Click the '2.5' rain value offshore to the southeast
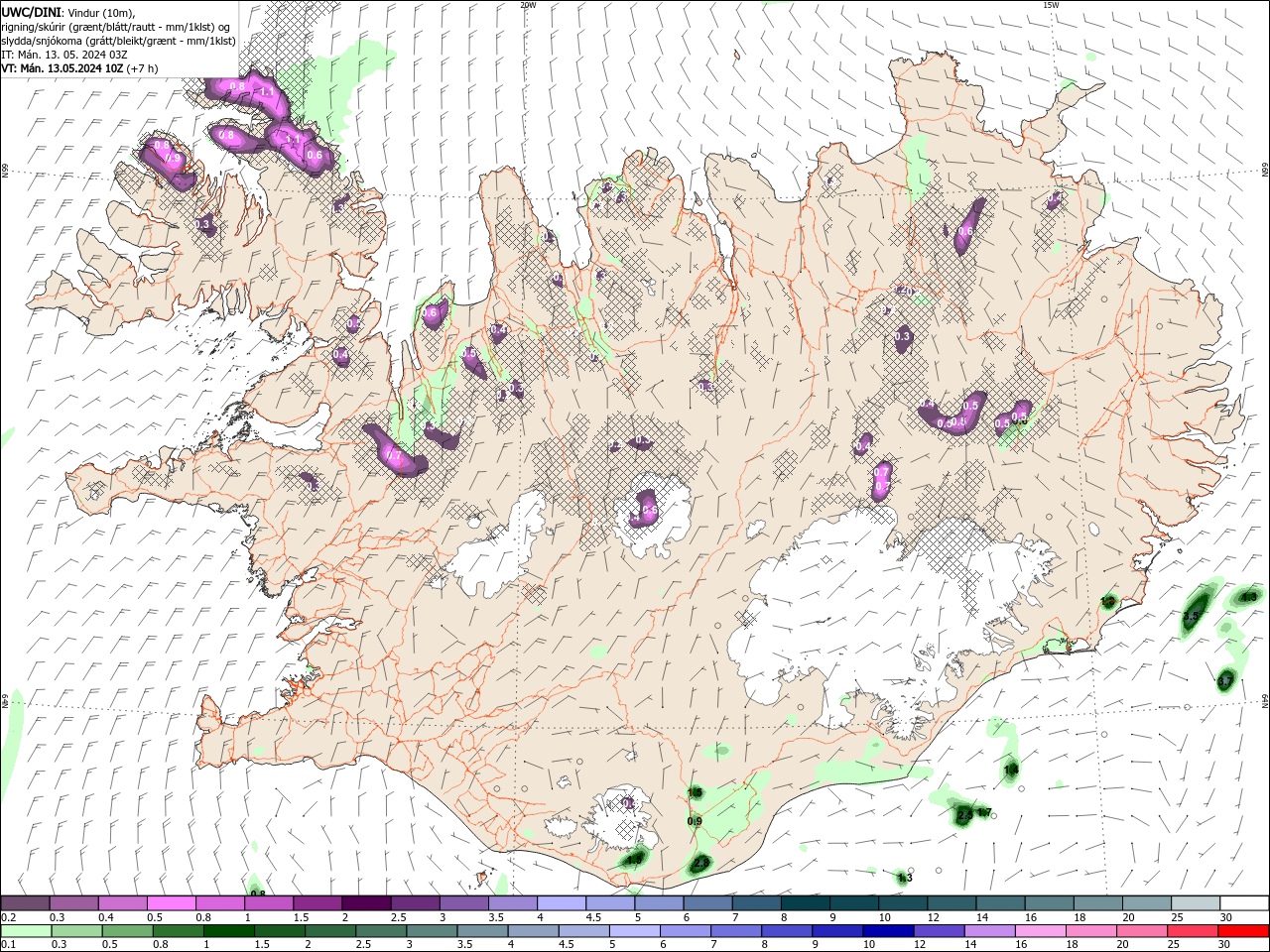 [x=963, y=815]
